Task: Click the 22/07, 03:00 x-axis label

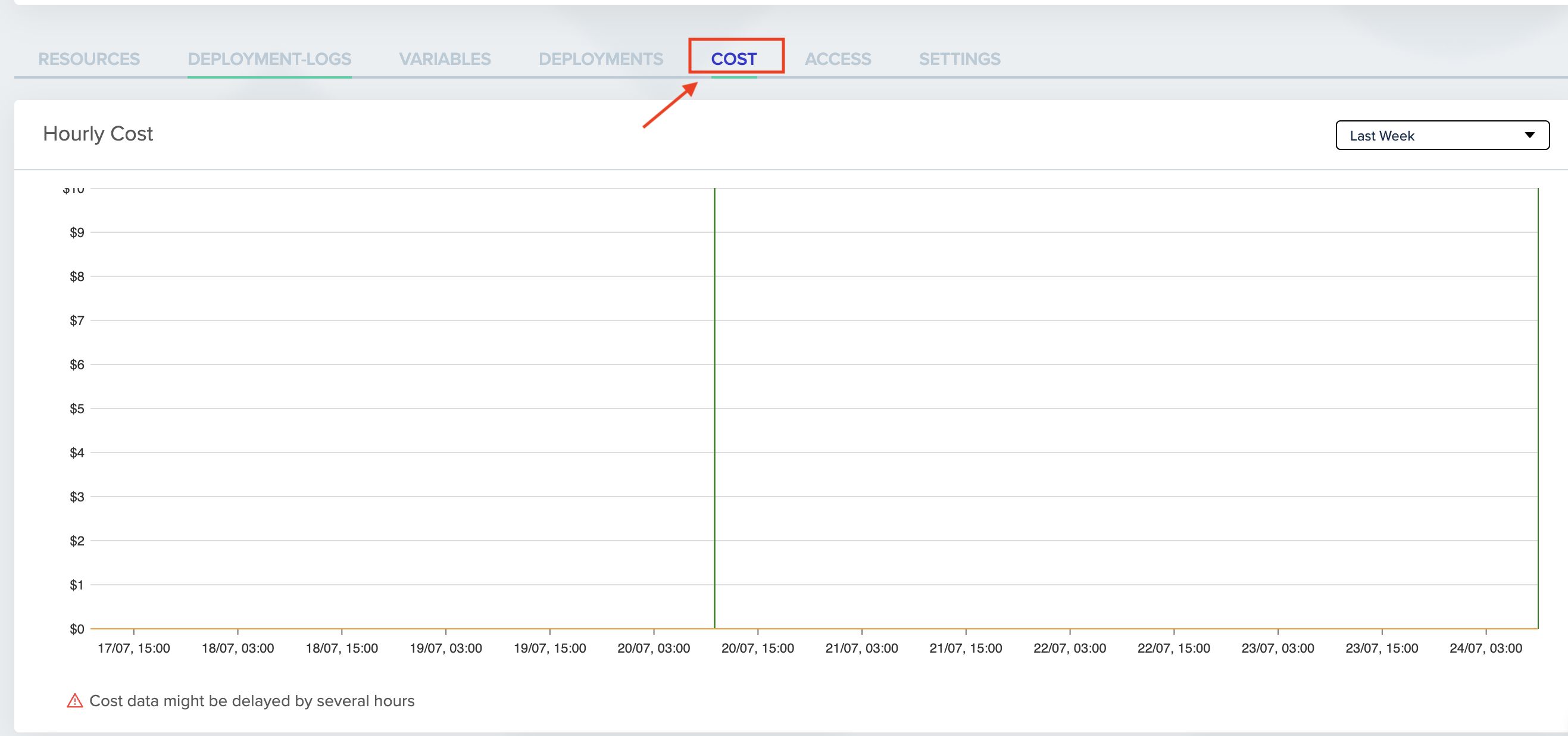Action: click(x=1070, y=648)
